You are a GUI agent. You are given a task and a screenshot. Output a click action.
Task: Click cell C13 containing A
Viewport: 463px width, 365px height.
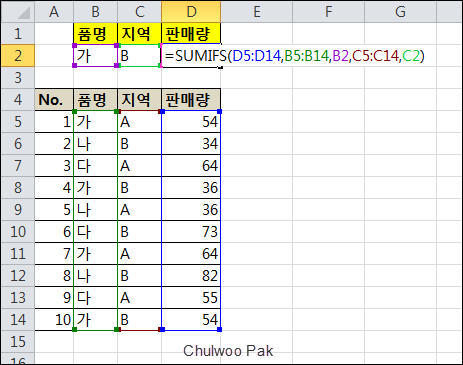[139, 298]
